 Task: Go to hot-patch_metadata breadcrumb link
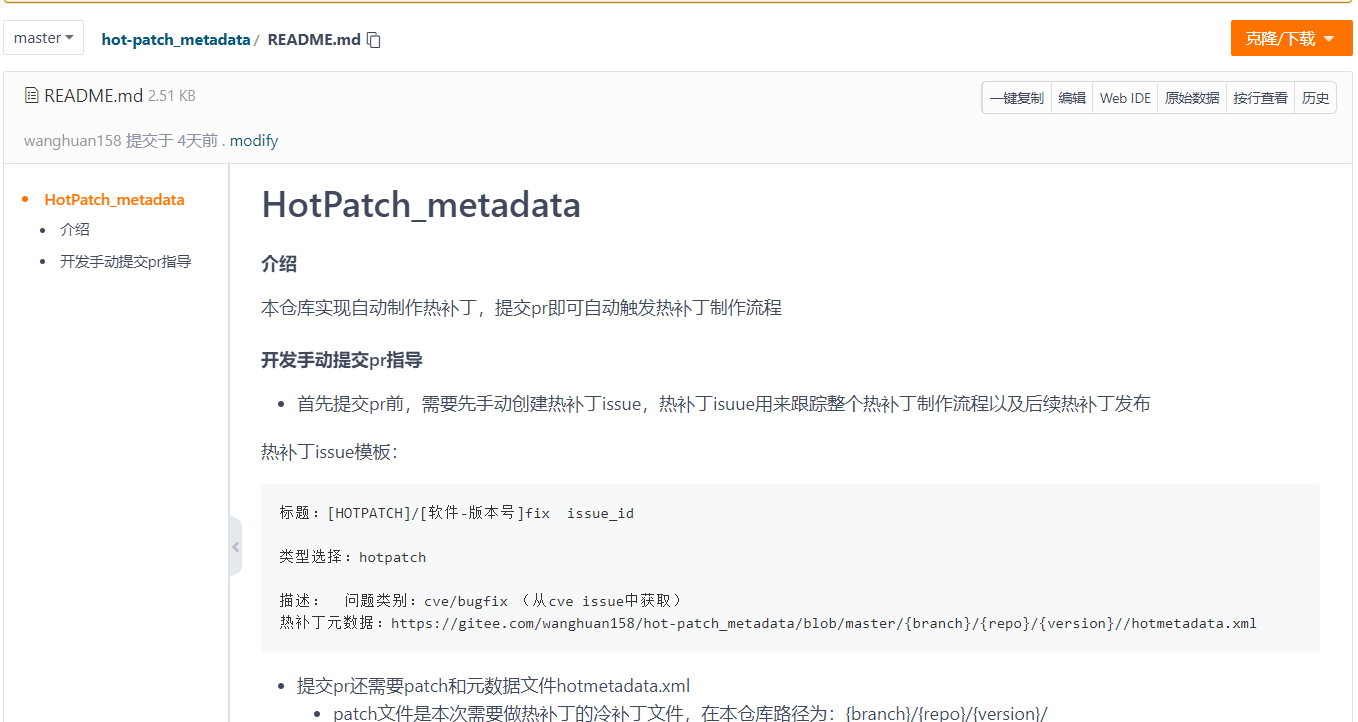click(175, 40)
